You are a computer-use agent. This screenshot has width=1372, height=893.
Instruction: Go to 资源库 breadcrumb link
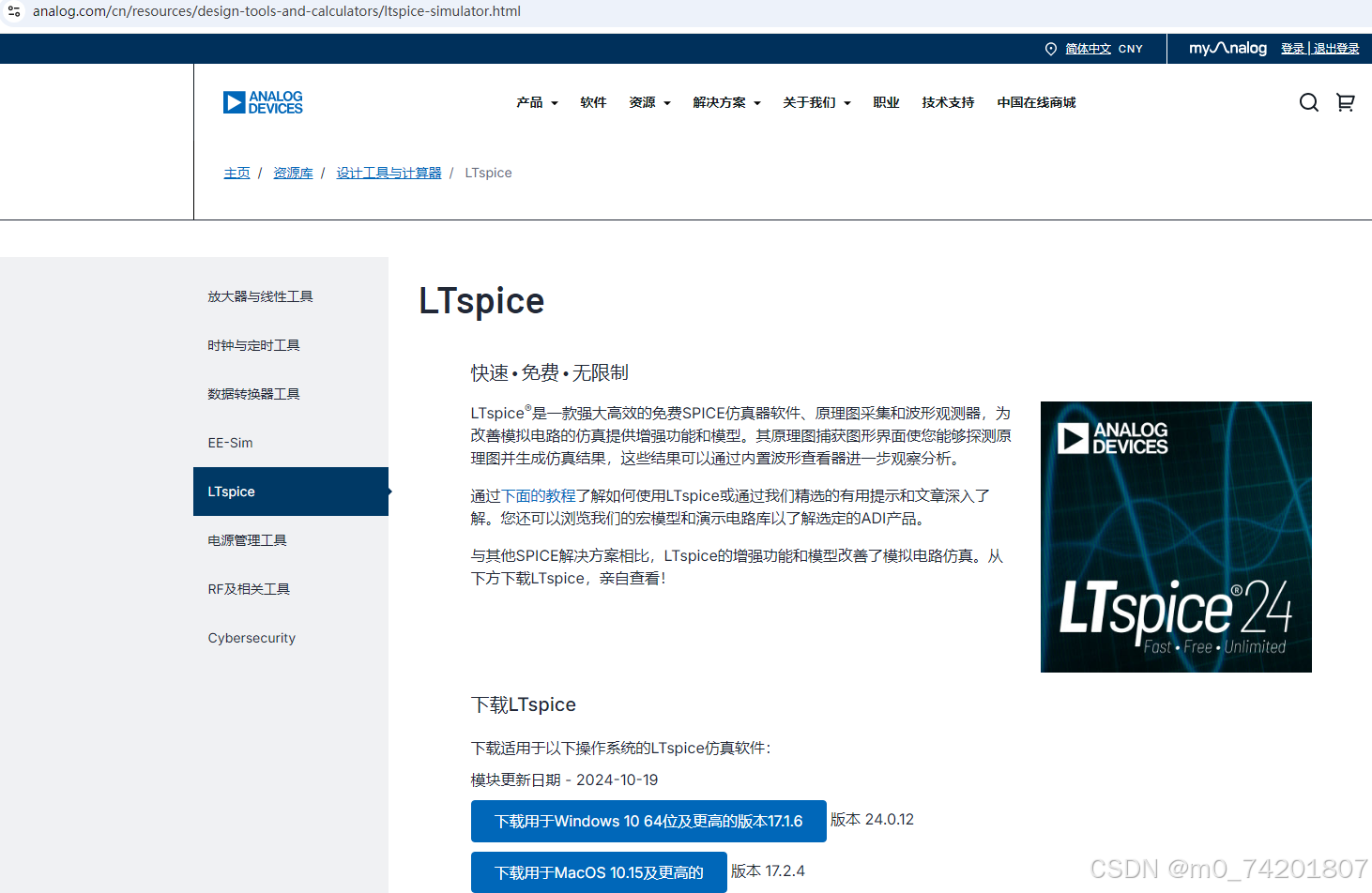click(293, 173)
